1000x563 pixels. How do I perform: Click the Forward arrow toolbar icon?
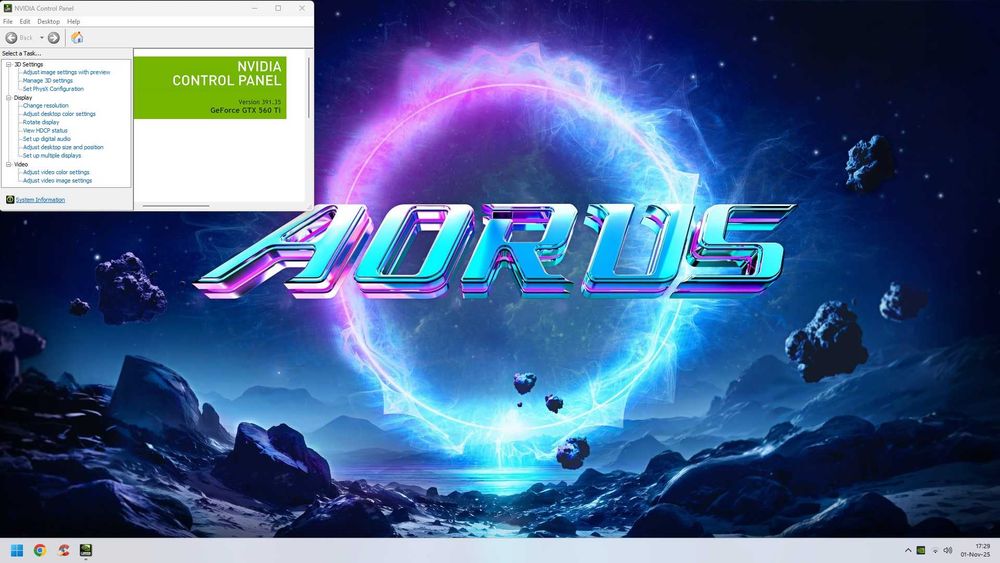pyautogui.click(x=54, y=38)
